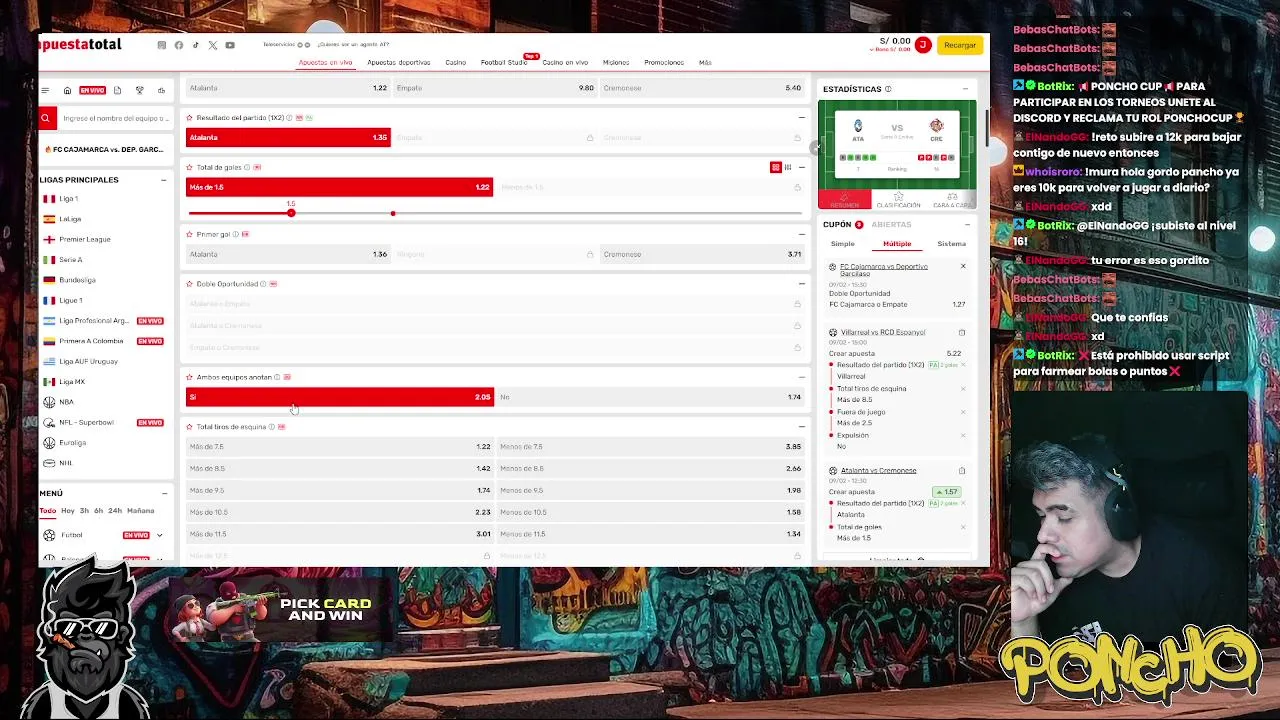
Task: Show info for Doble Oportunidad market
Action: (264, 284)
